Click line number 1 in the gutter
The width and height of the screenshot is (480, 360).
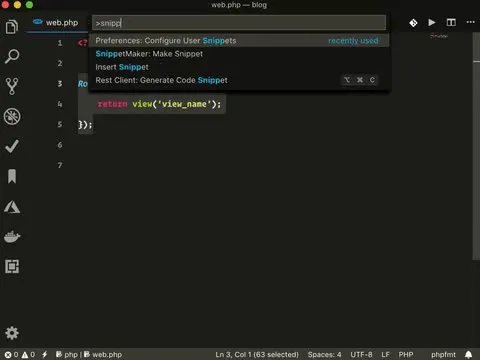tap(60, 43)
